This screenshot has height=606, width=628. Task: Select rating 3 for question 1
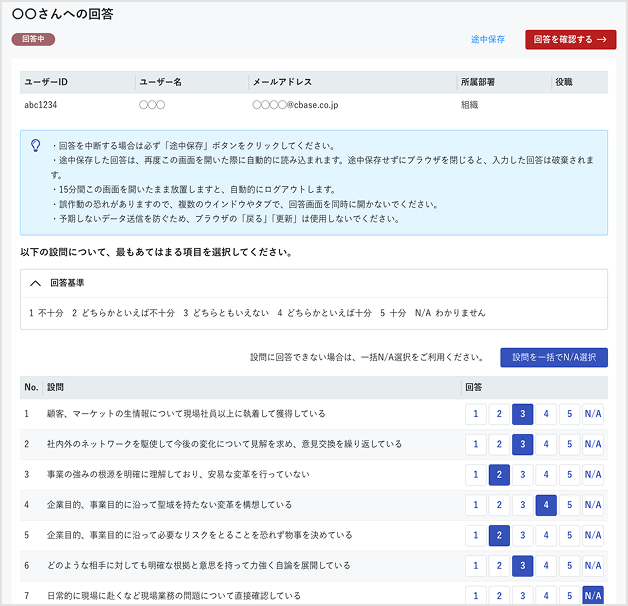pyautogui.click(x=522, y=414)
